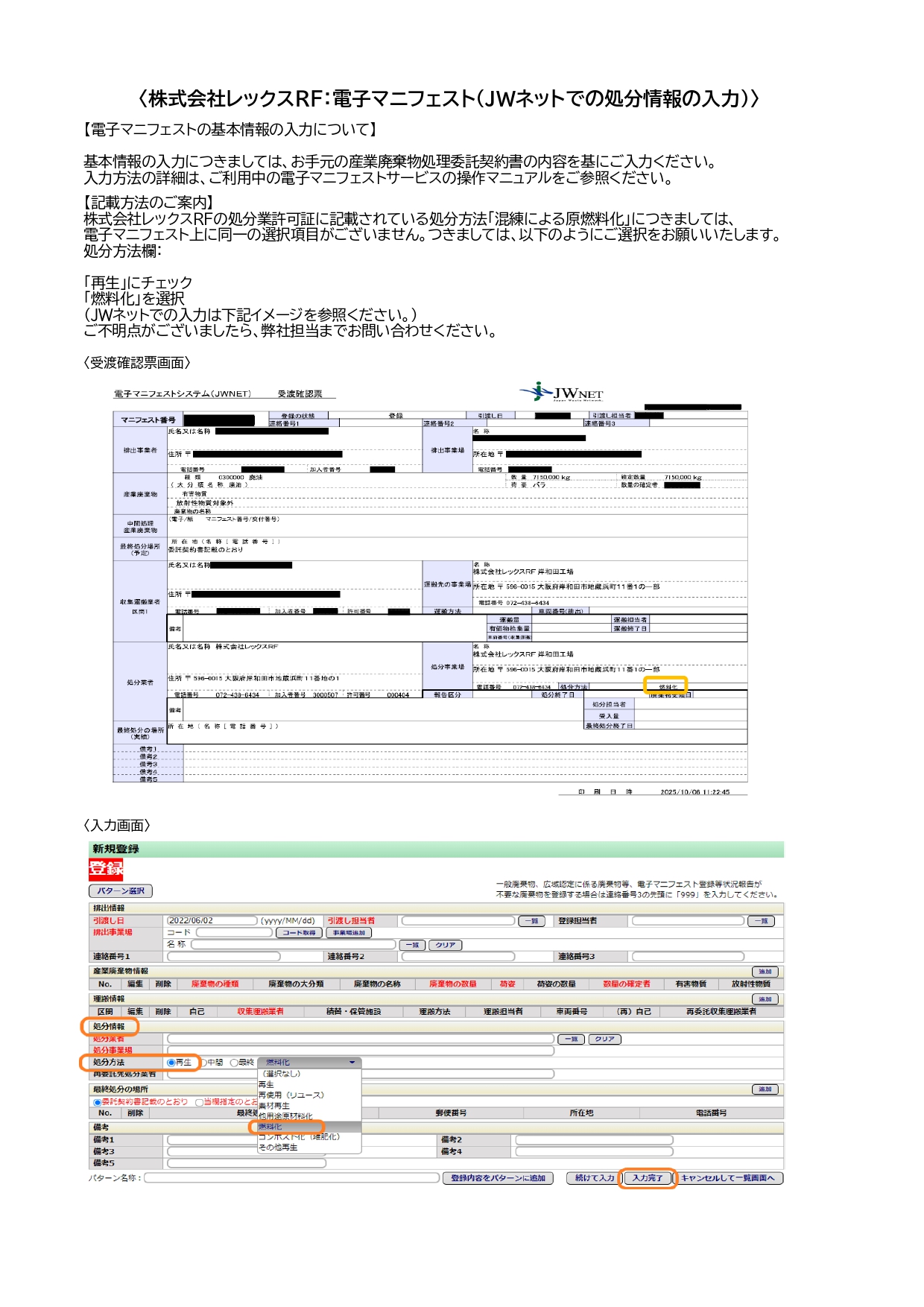Click the パターン名称 text field
Viewport: 924px width, 1307px height.
coord(291,1178)
